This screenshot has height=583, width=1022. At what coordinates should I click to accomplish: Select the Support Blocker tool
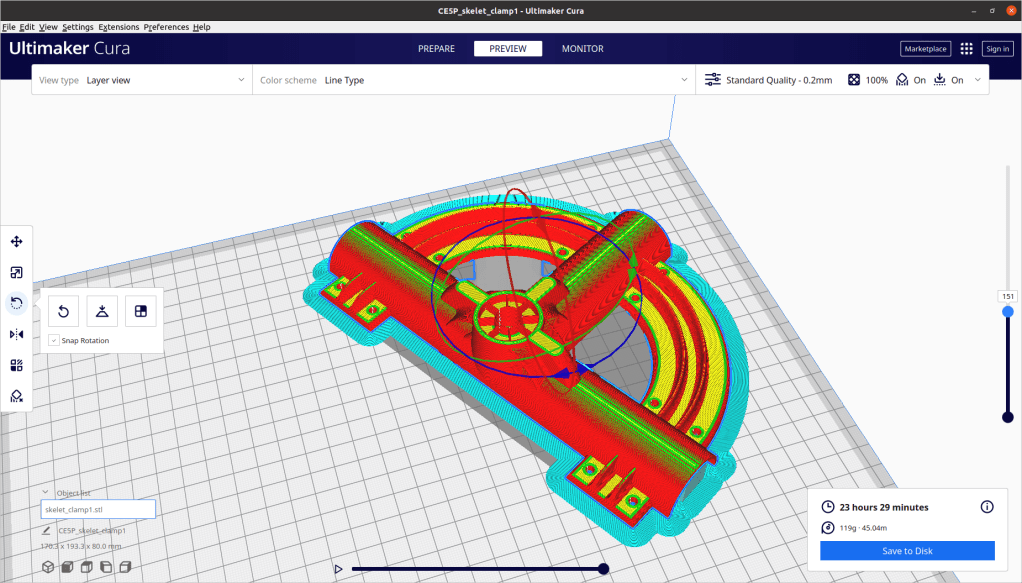click(17, 396)
